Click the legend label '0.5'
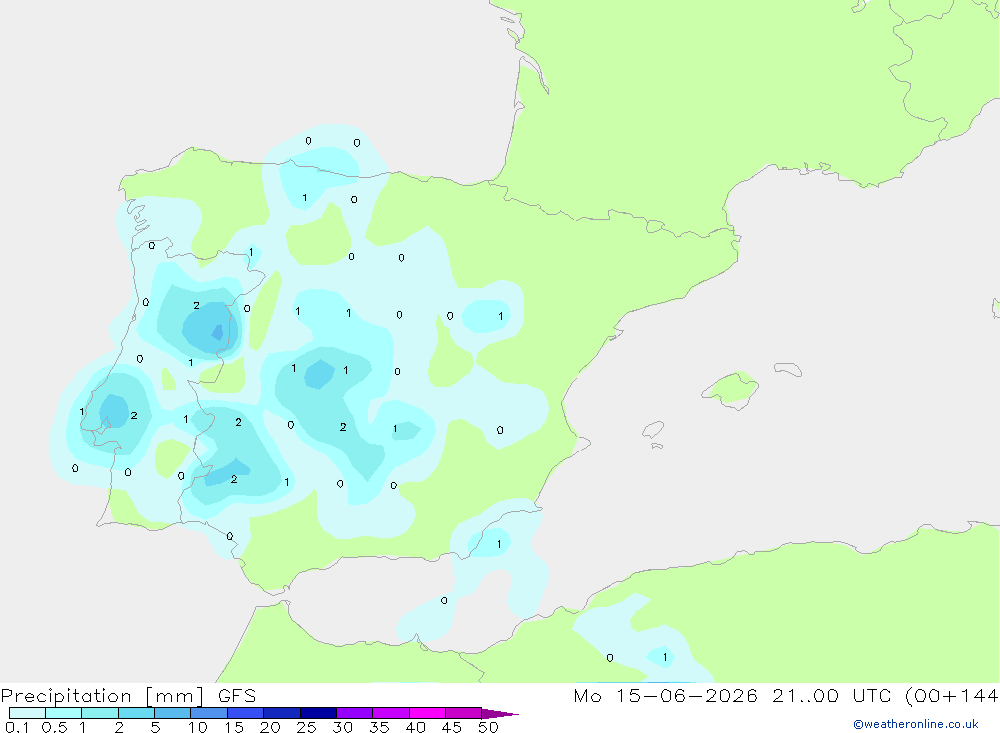The height and width of the screenshot is (733, 1000). (x=54, y=727)
